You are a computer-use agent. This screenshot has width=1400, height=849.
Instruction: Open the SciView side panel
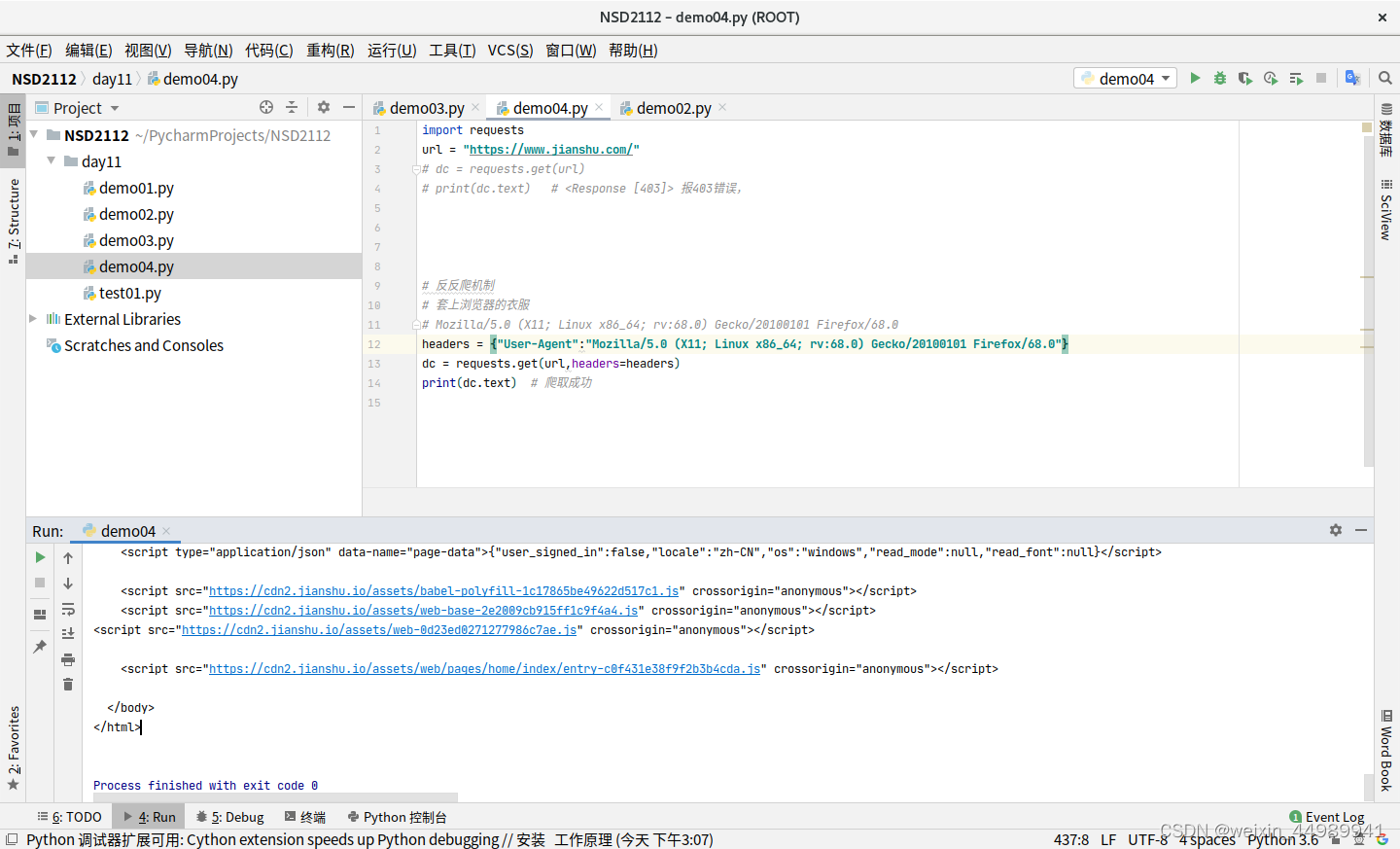1386,209
